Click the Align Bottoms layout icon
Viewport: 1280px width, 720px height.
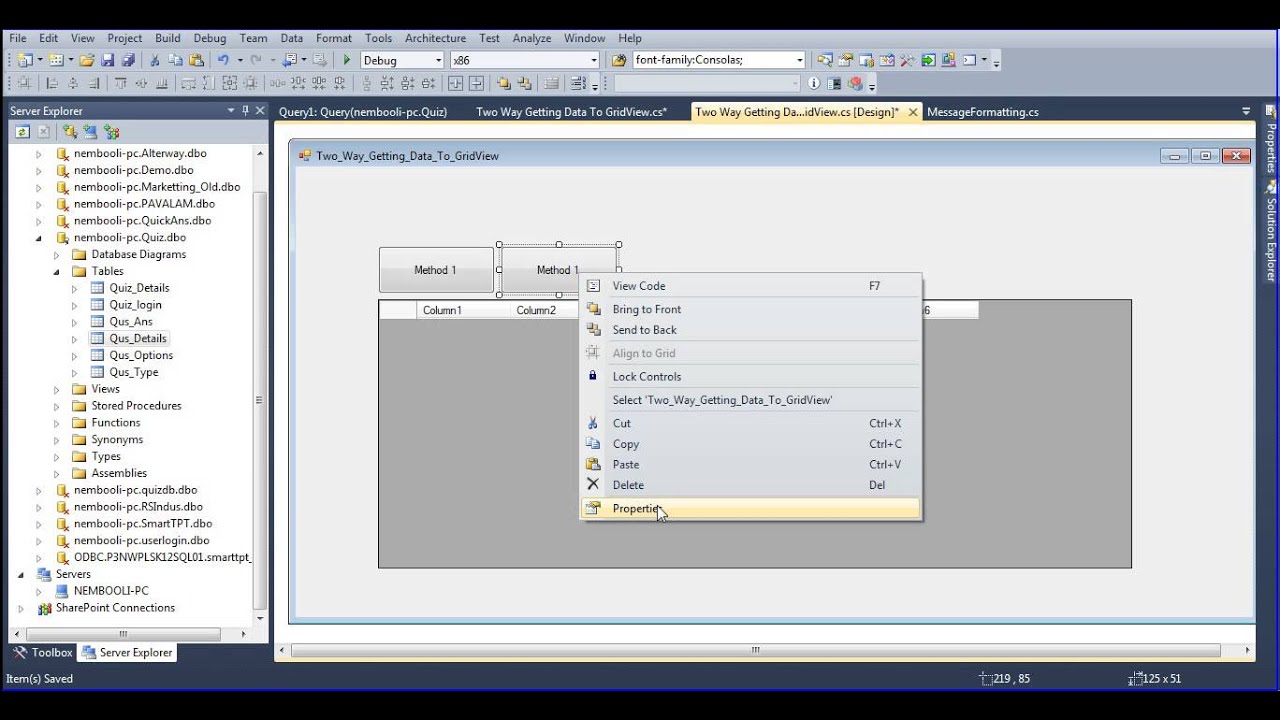[x=161, y=84]
